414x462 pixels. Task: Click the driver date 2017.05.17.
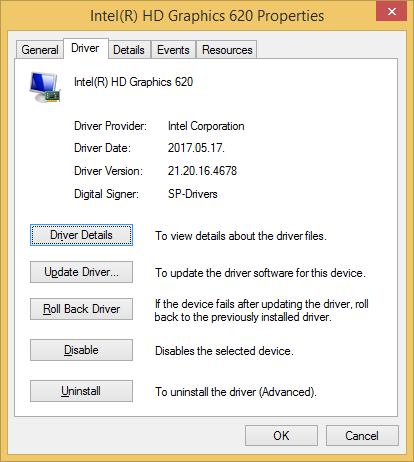[196, 148]
